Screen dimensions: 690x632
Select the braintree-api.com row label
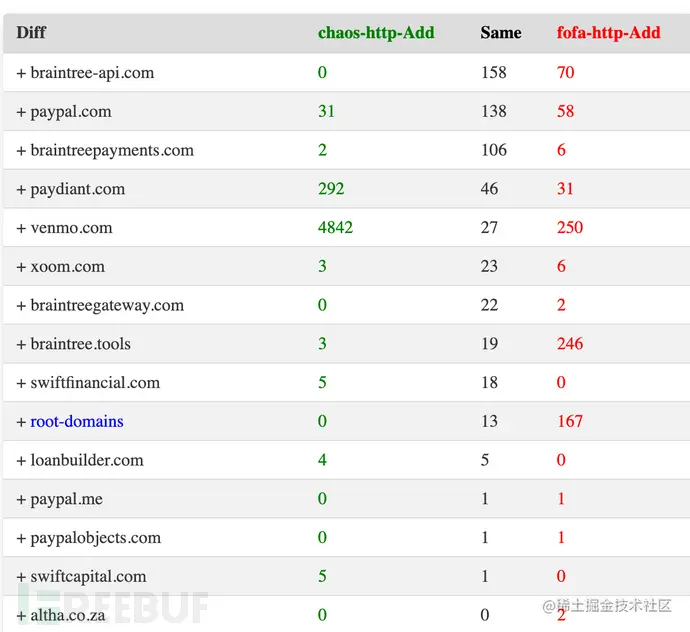tap(92, 73)
